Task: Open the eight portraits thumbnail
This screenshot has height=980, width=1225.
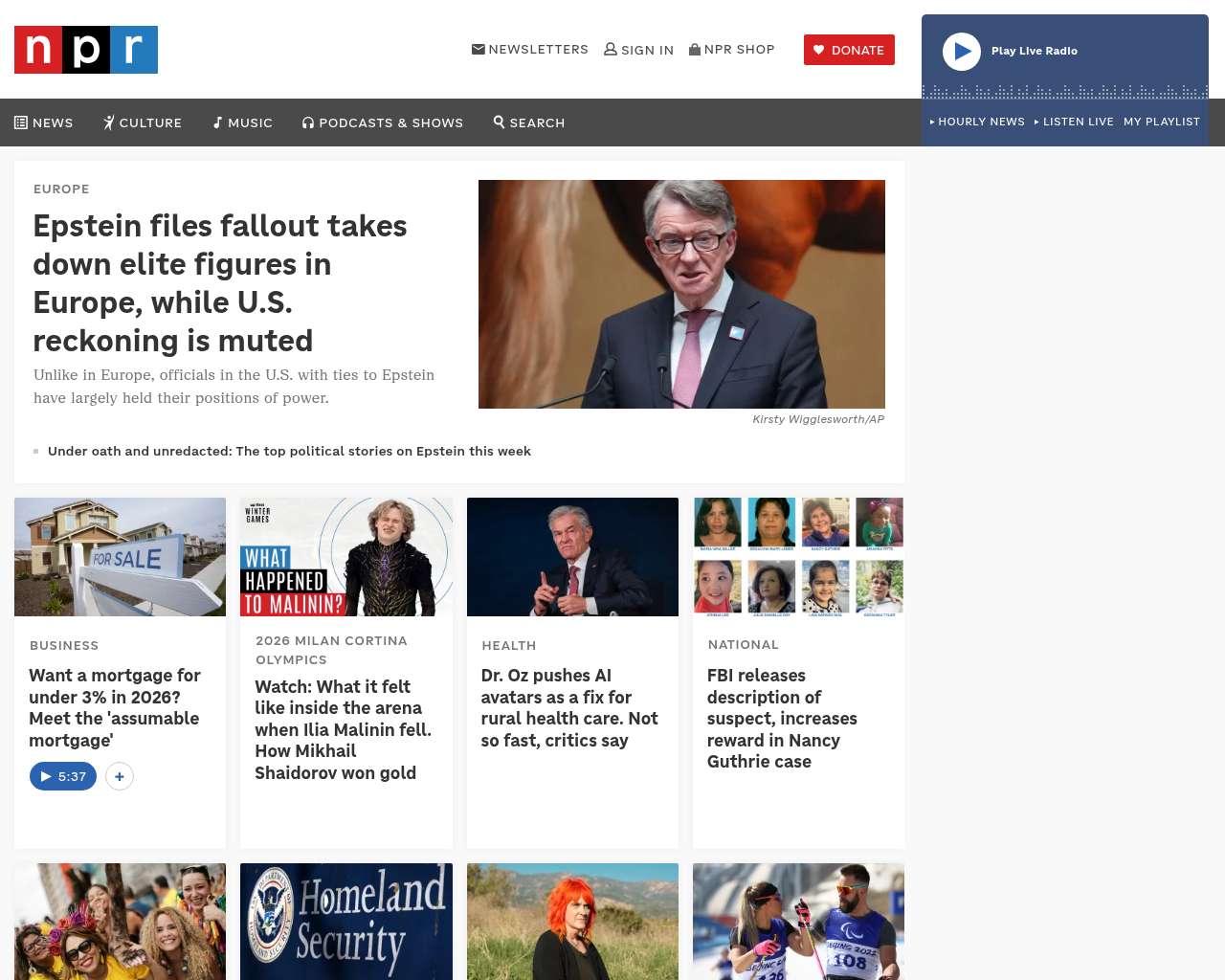Action: (x=798, y=557)
